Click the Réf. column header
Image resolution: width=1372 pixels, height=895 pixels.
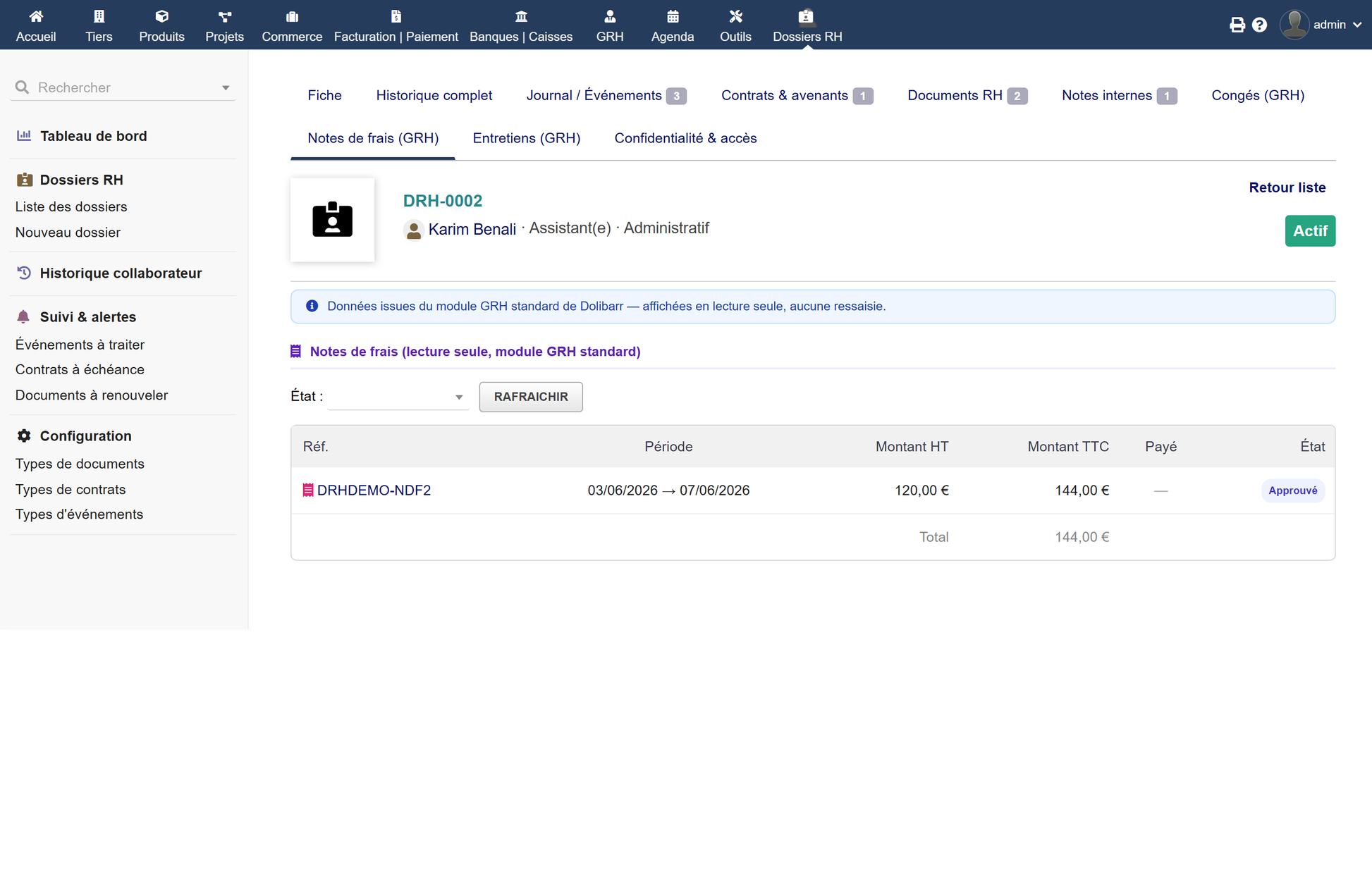[x=315, y=446]
